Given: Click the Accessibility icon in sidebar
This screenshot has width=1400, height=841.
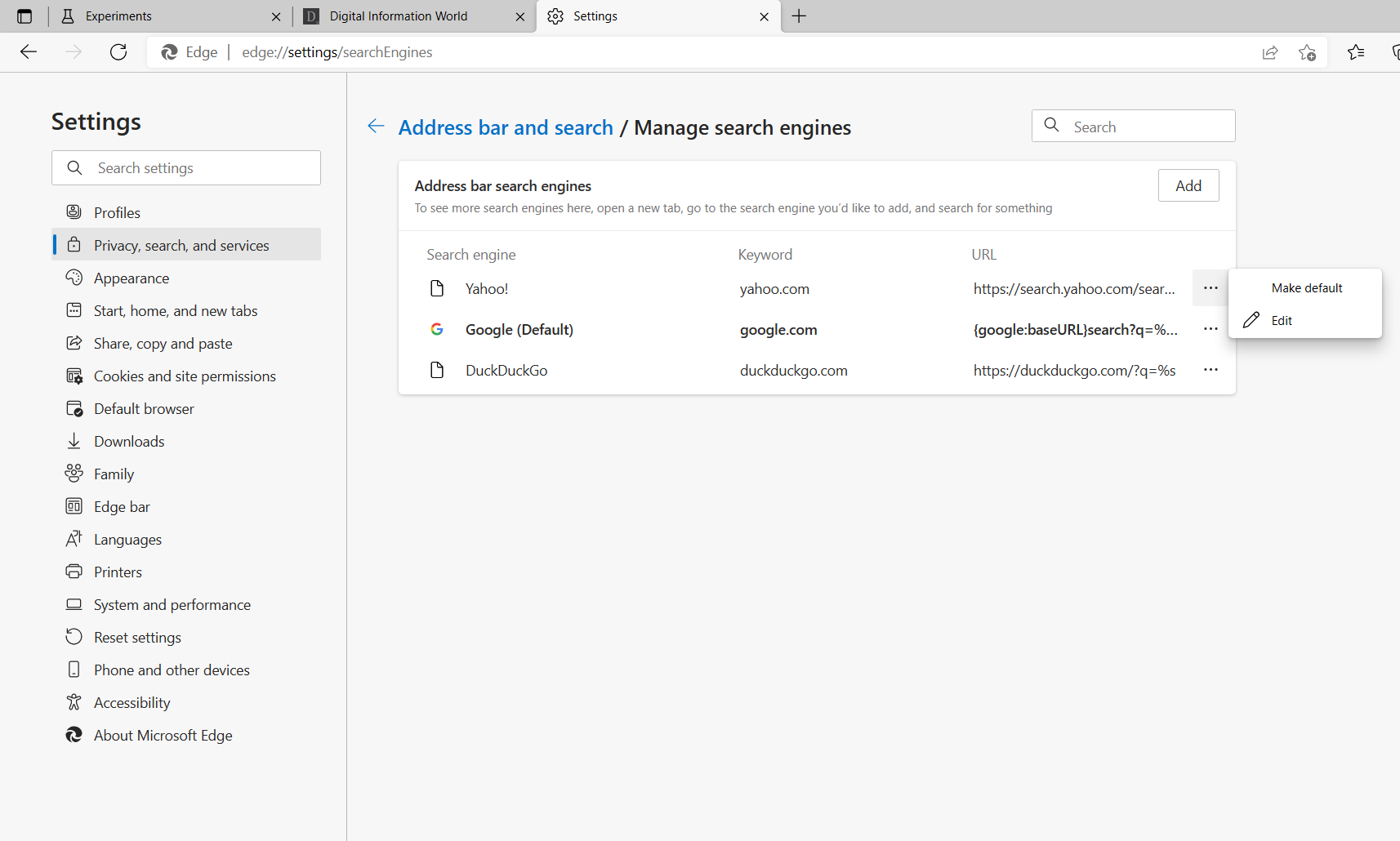Looking at the screenshot, I should [x=74, y=702].
